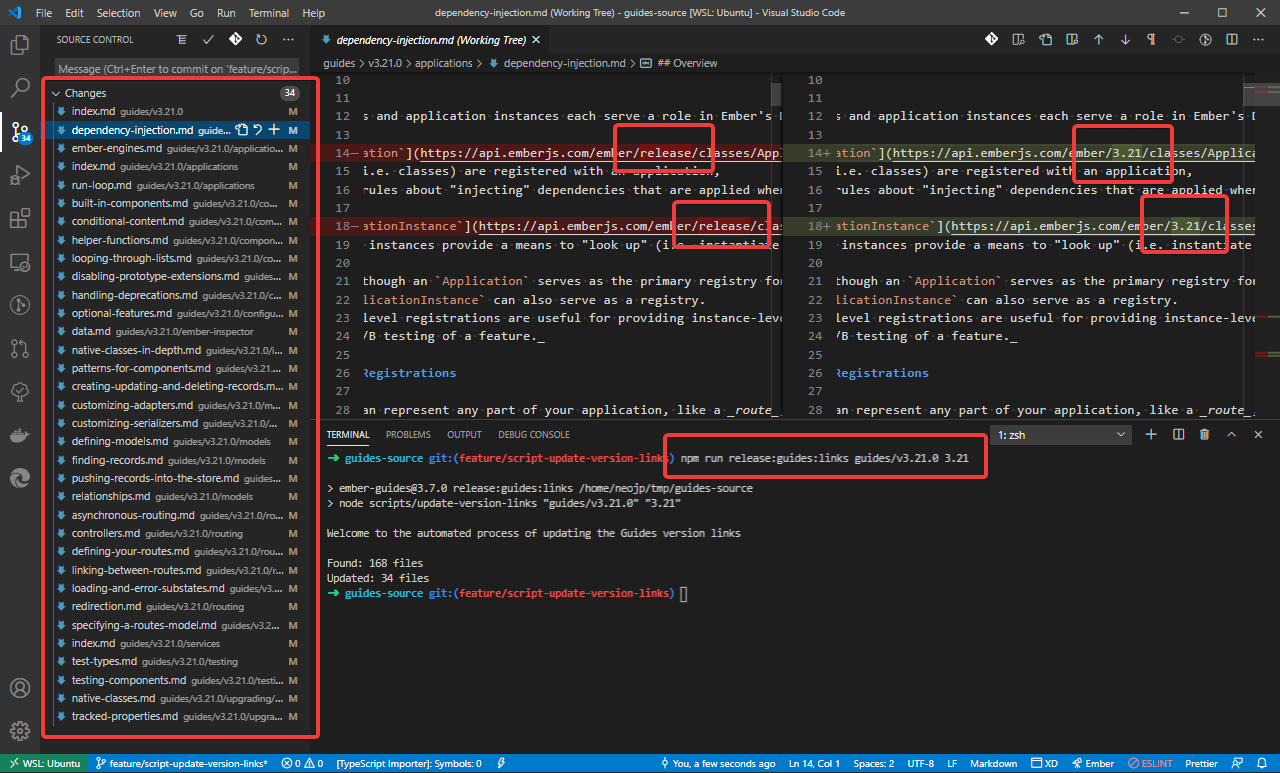This screenshot has width=1280, height=773.
Task: Click v3.21.0 breadcrumb segment
Action: pyautogui.click(x=385, y=63)
